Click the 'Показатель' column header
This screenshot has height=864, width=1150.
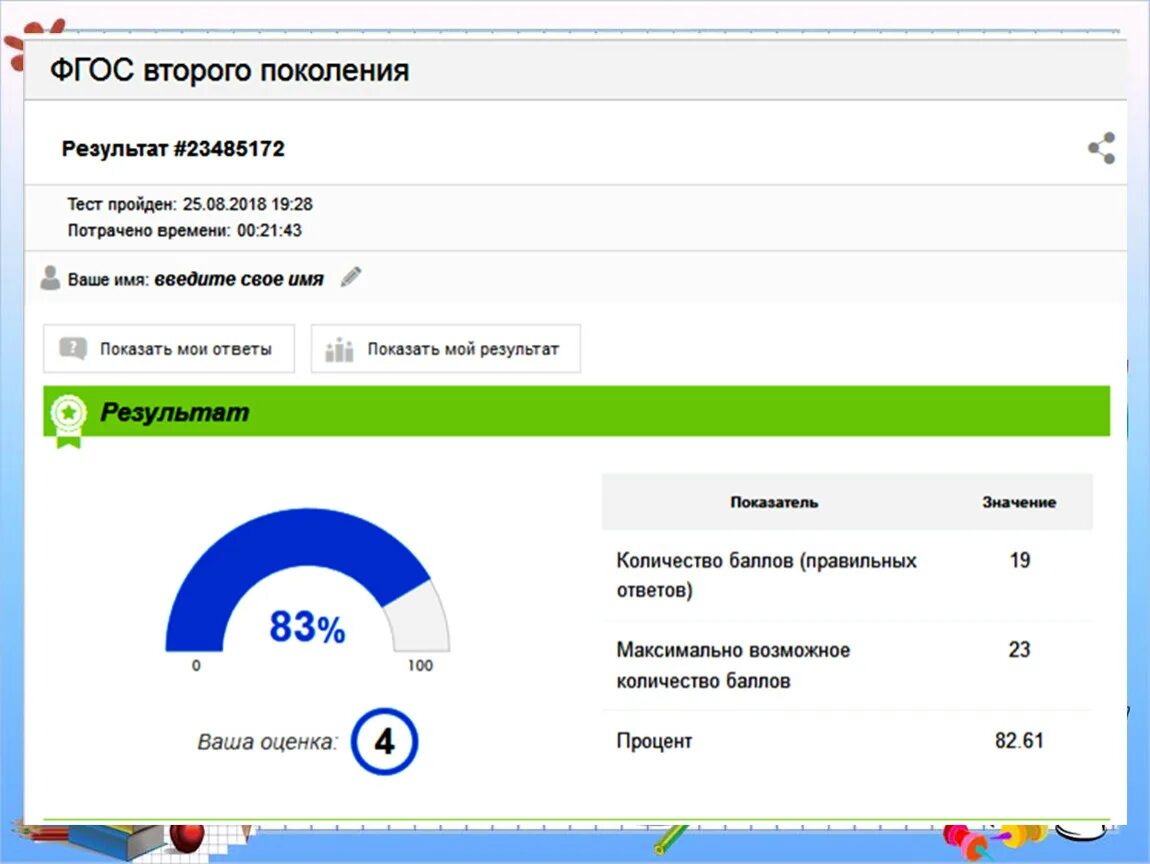[x=774, y=502]
